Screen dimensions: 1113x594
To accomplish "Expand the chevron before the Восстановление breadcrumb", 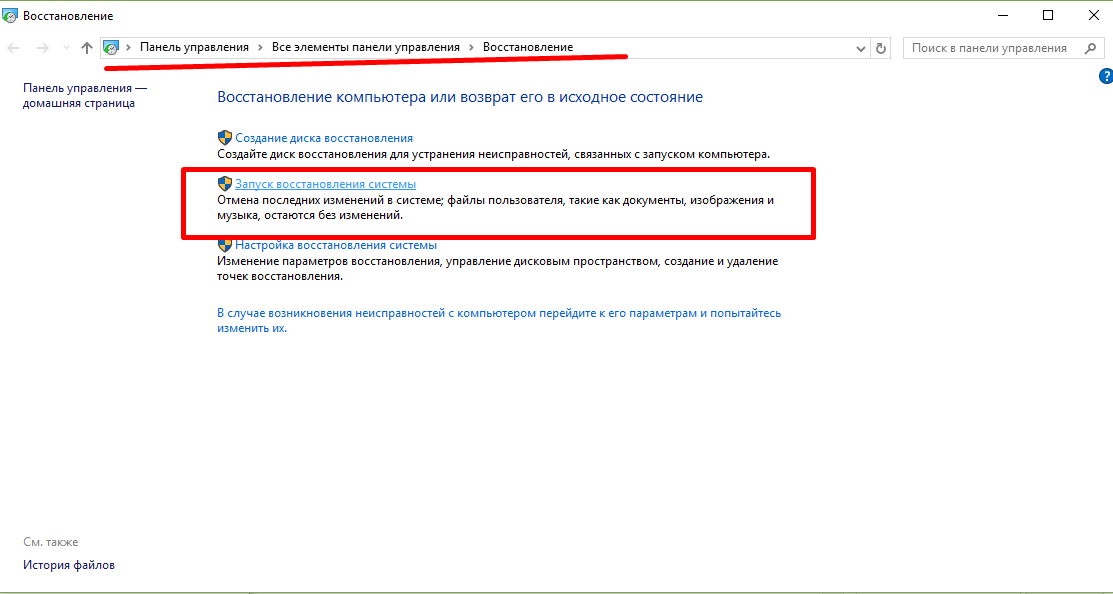I will point(471,48).
